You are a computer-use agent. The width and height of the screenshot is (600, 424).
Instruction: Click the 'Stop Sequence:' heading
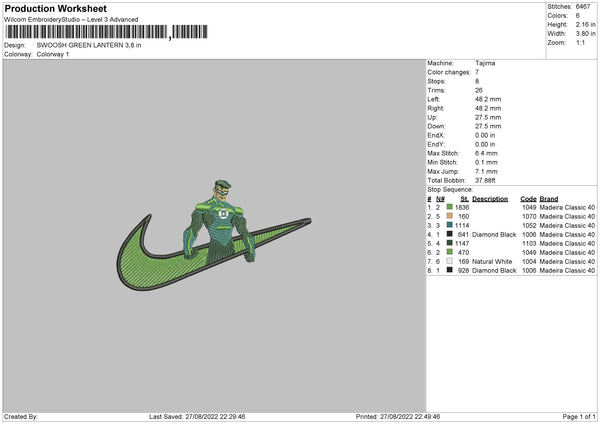tap(450, 190)
